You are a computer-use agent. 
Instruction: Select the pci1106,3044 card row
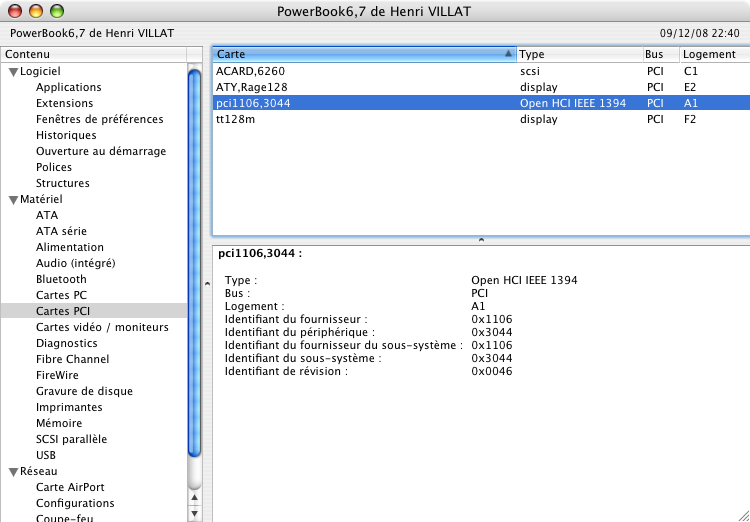(x=481, y=103)
